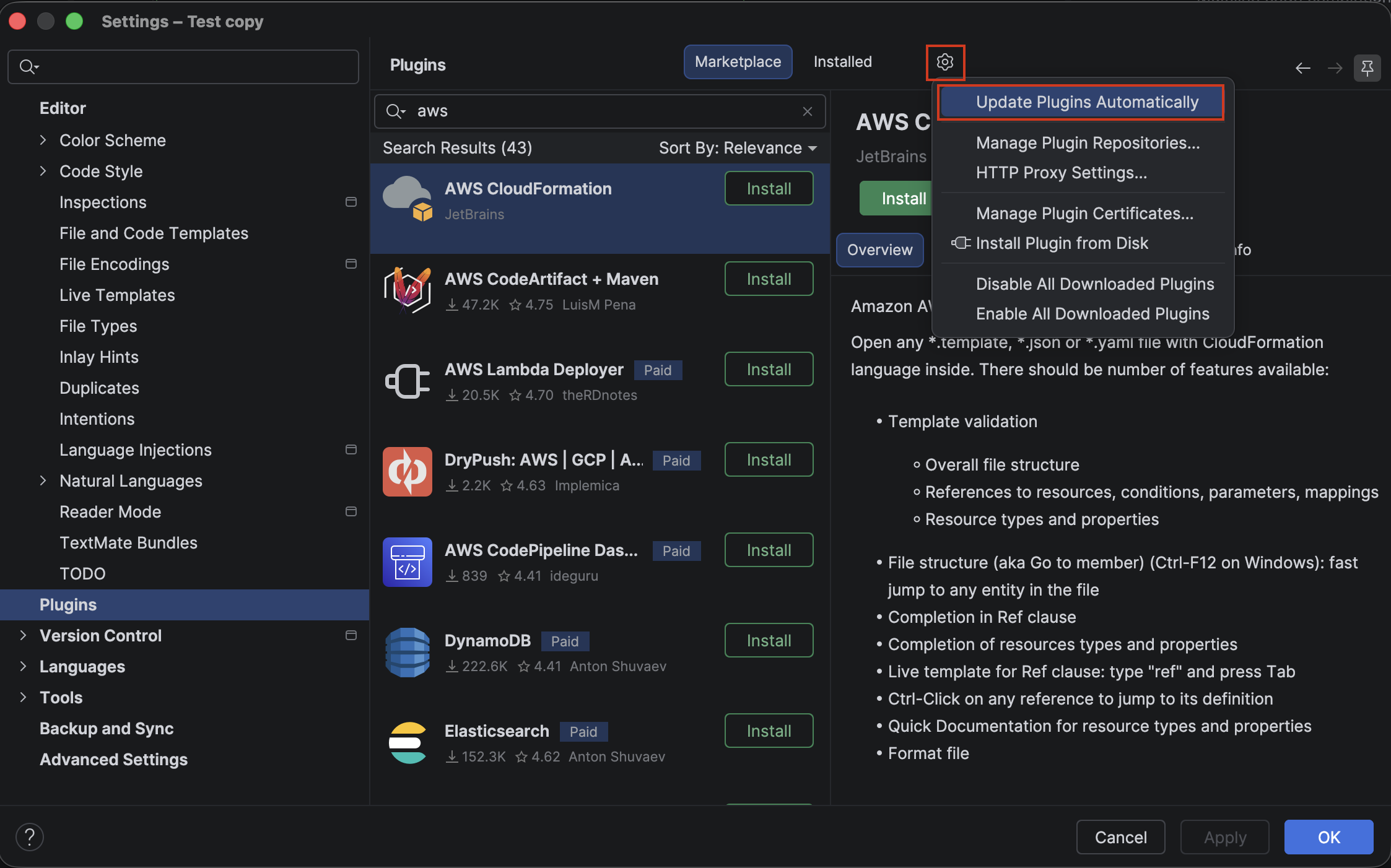Click the magnifier icon in plugin search
The height and width of the screenshot is (868, 1391).
coord(396,111)
